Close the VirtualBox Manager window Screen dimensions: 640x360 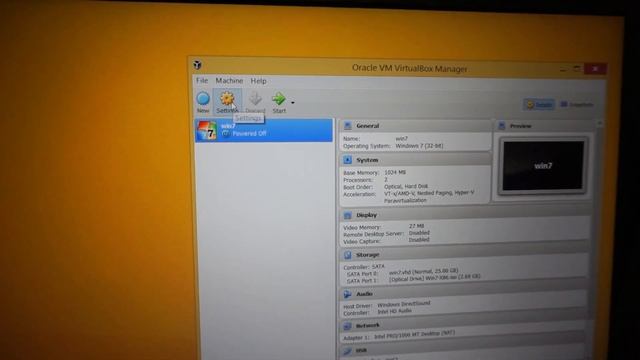coord(595,69)
